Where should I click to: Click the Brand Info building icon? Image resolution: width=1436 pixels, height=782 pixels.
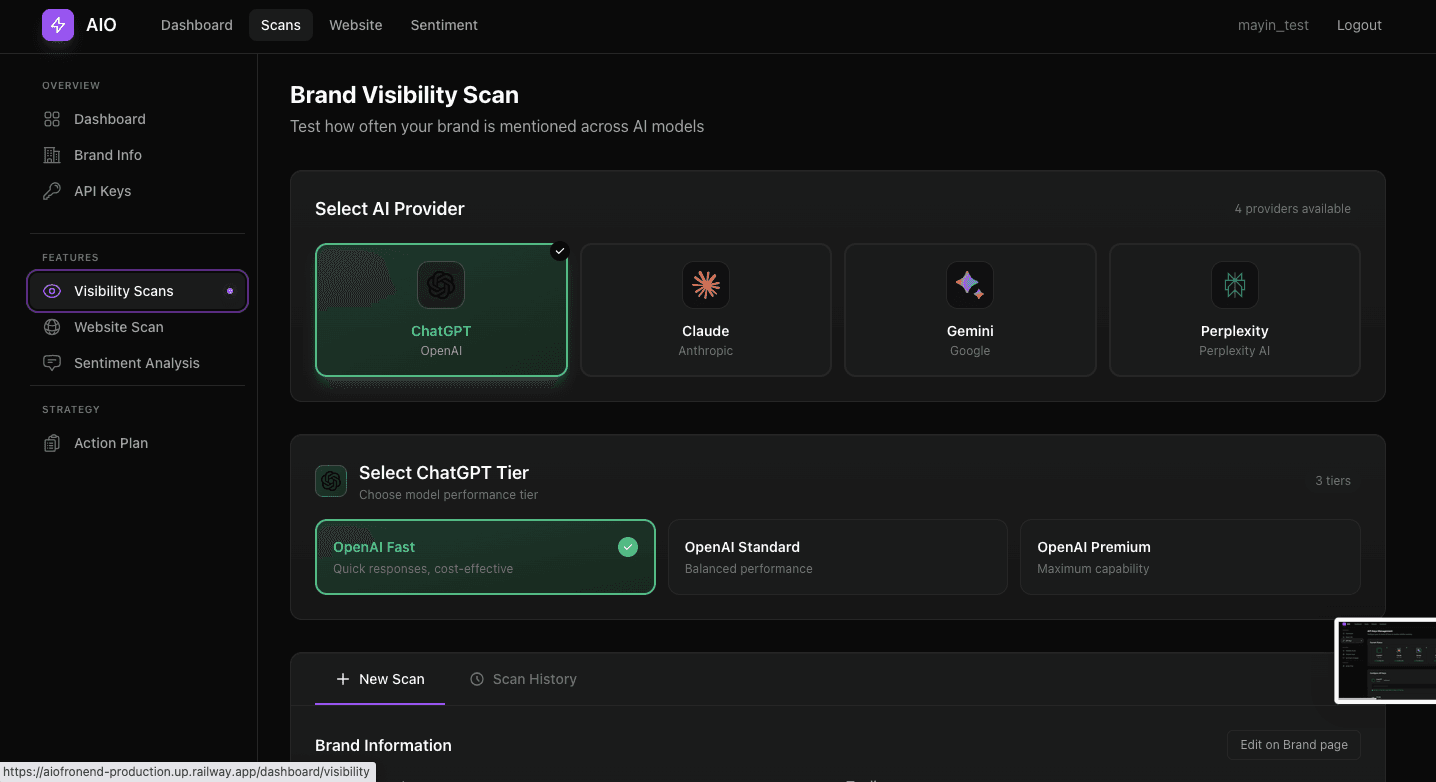52,155
